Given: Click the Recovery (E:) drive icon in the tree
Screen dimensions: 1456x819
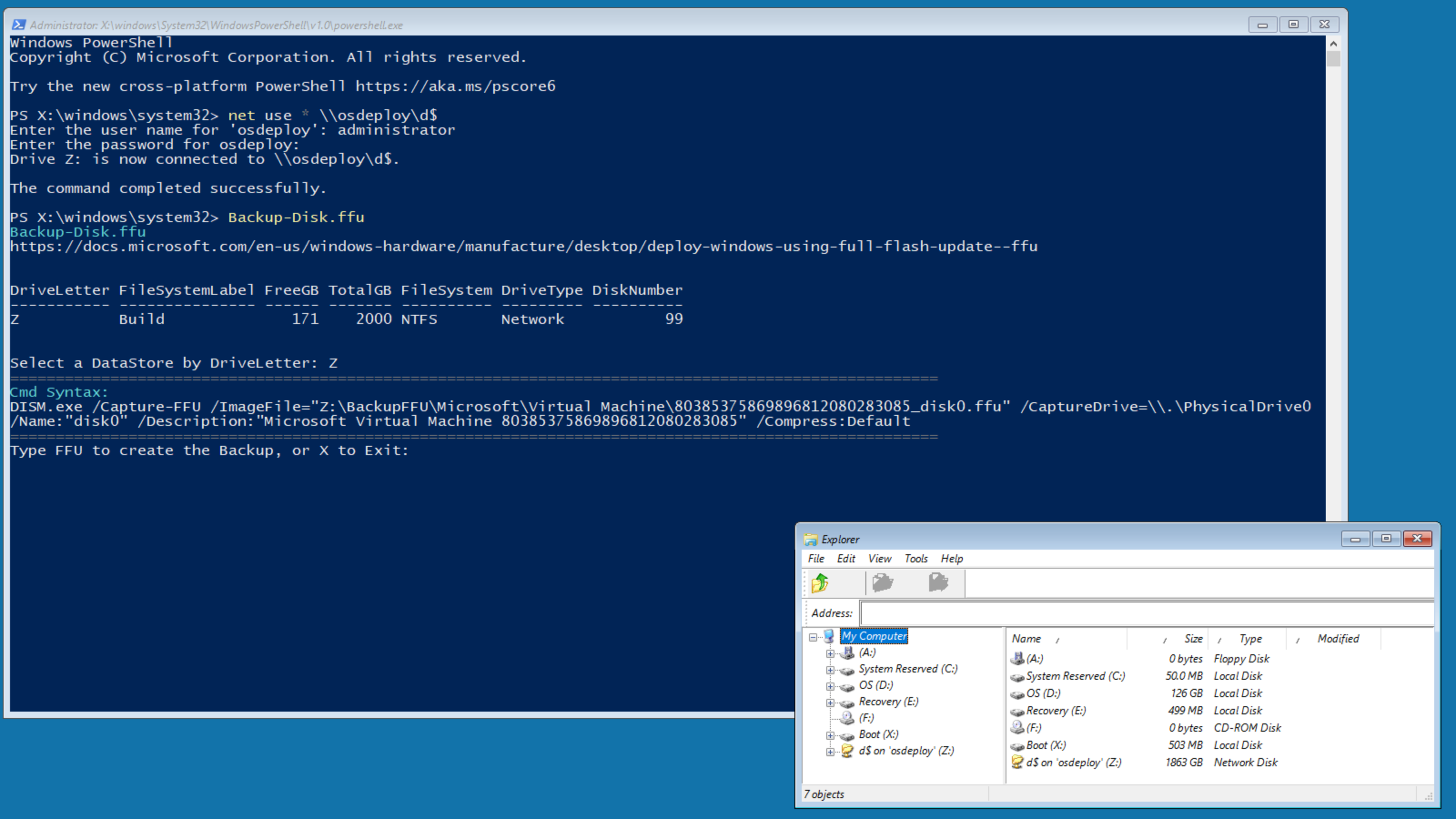Looking at the screenshot, I should tap(847, 703).
